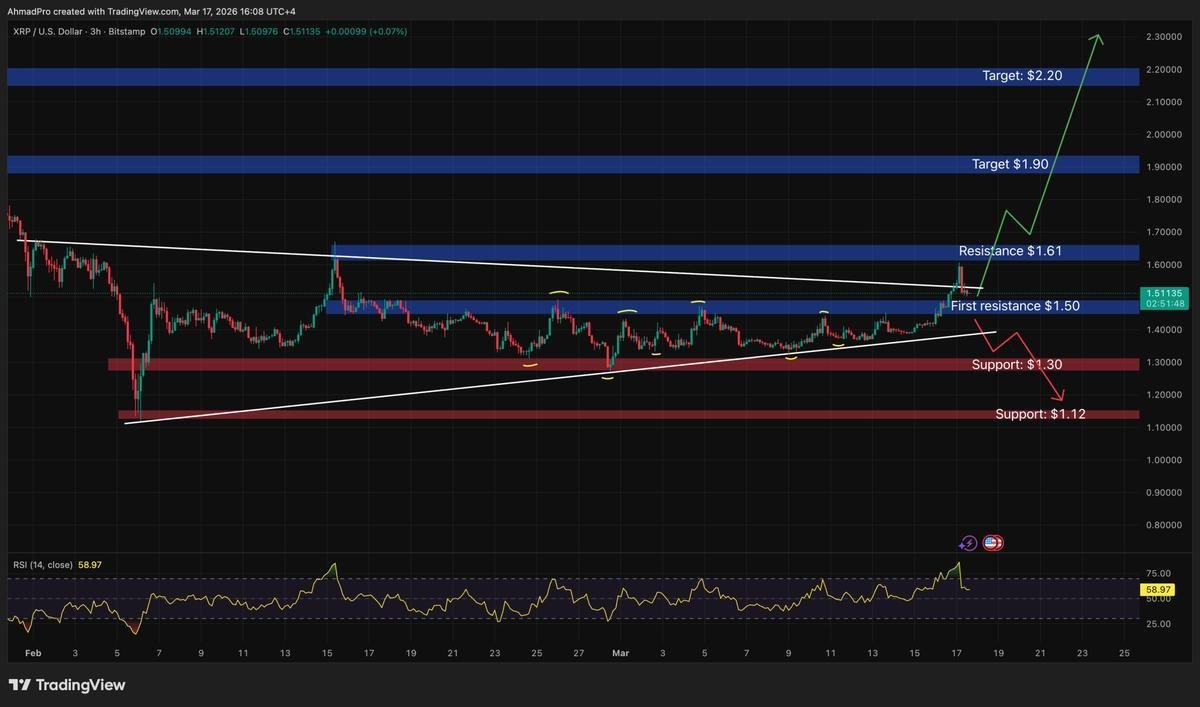The height and width of the screenshot is (707, 1200).
Task: Click the US flag economic event icon
Action: (x=993, y=543)
